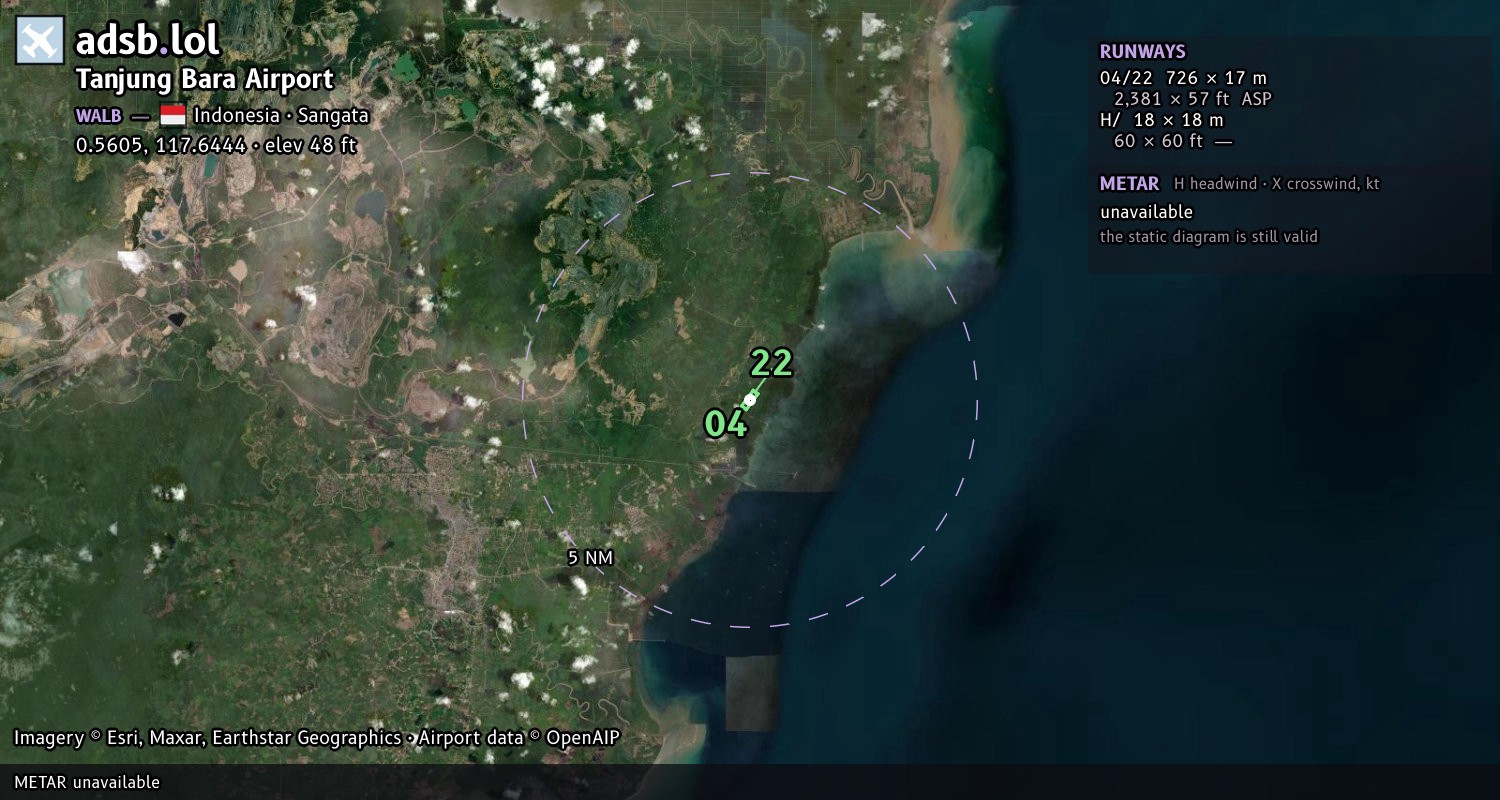Click the Indonesia · Sangata location text
The image size is (1500, 800).
282,116
